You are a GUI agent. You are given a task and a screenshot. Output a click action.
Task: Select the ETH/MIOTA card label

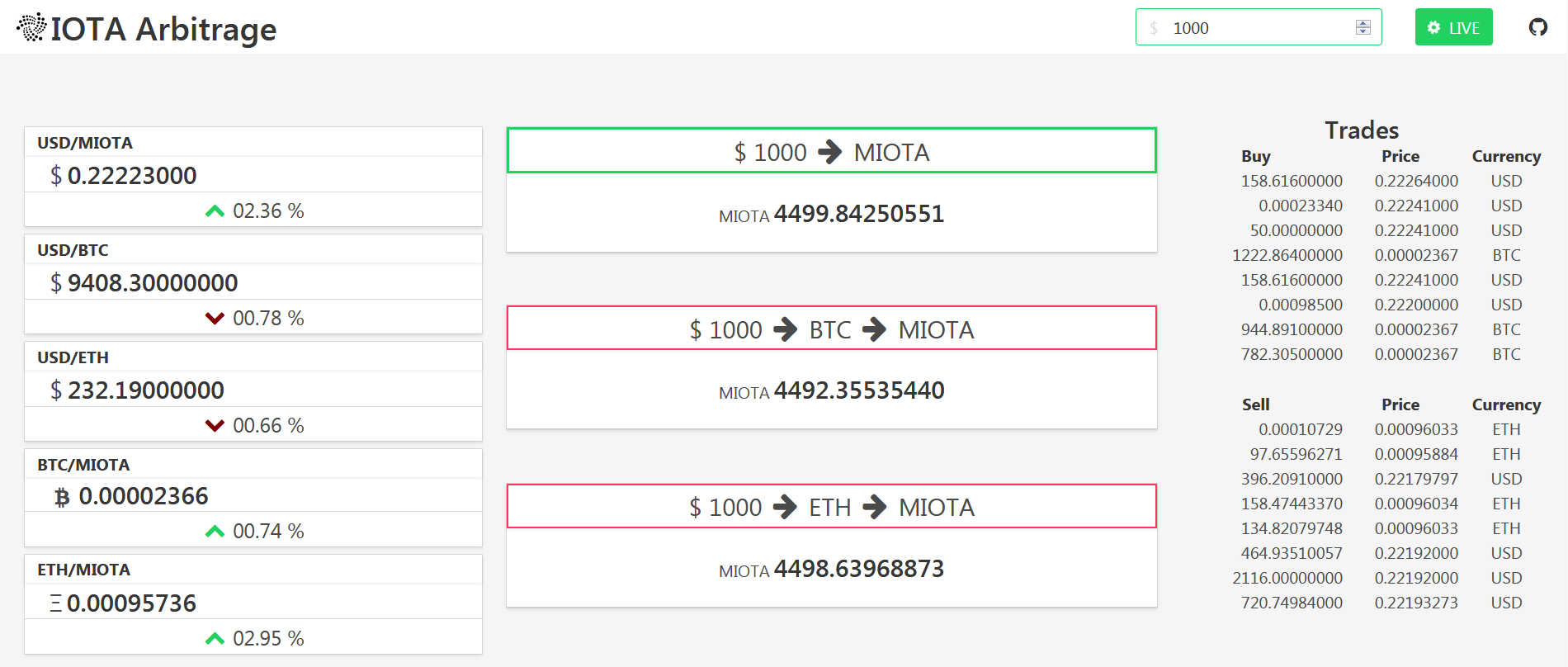coord(83,570)
